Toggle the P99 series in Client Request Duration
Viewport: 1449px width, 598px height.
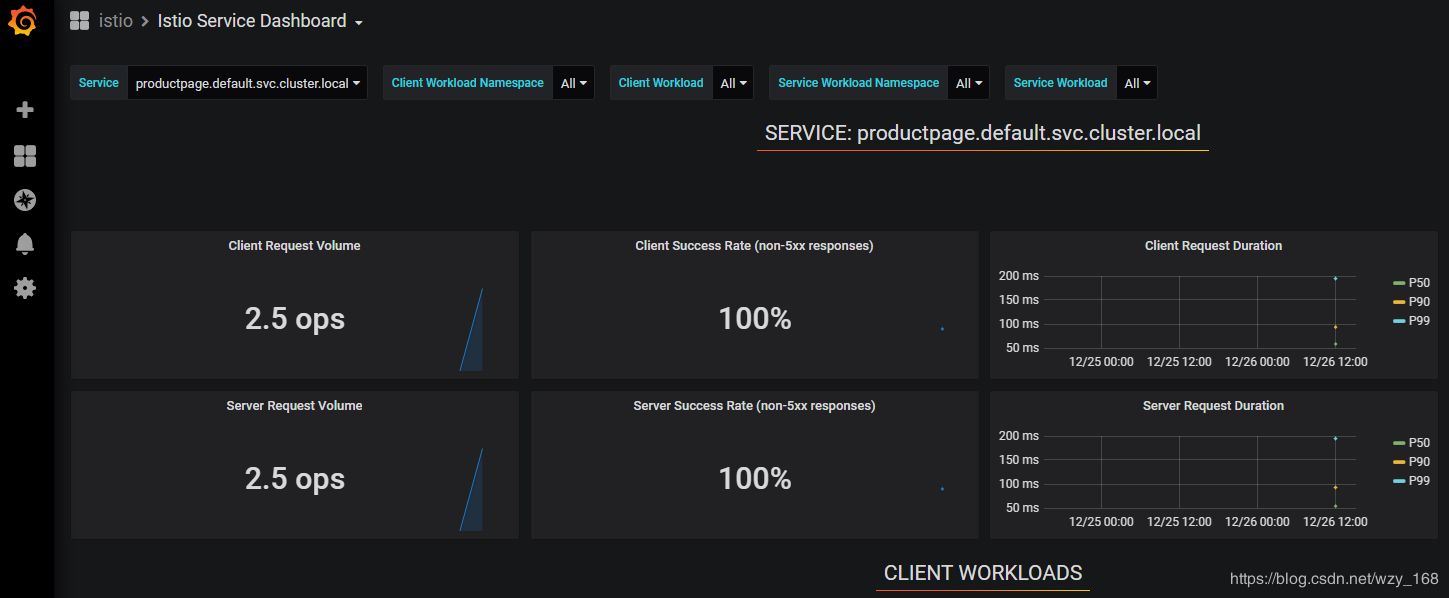[x=1412, y=320]
